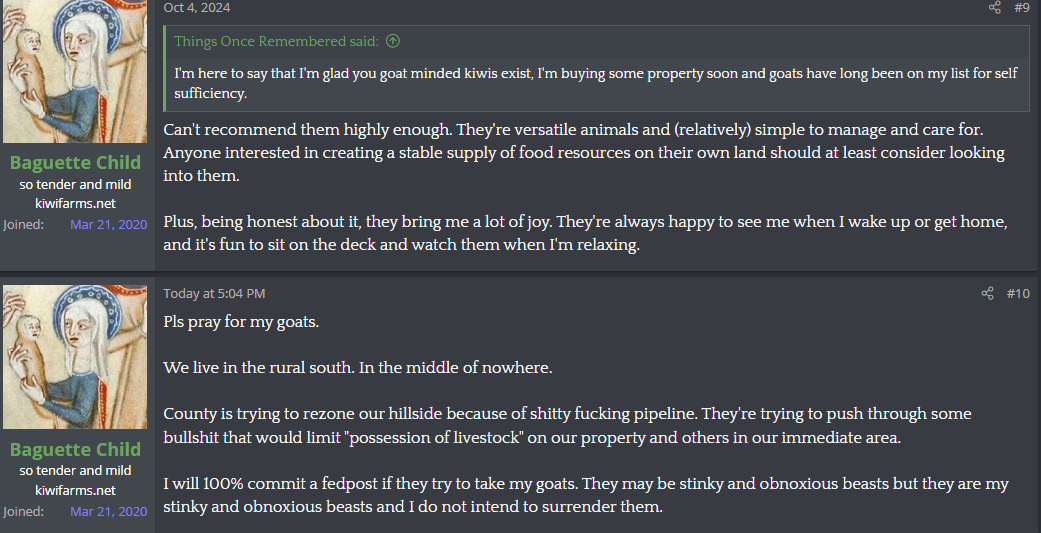Open Baguette Child profile from post #10

(75, 449)
